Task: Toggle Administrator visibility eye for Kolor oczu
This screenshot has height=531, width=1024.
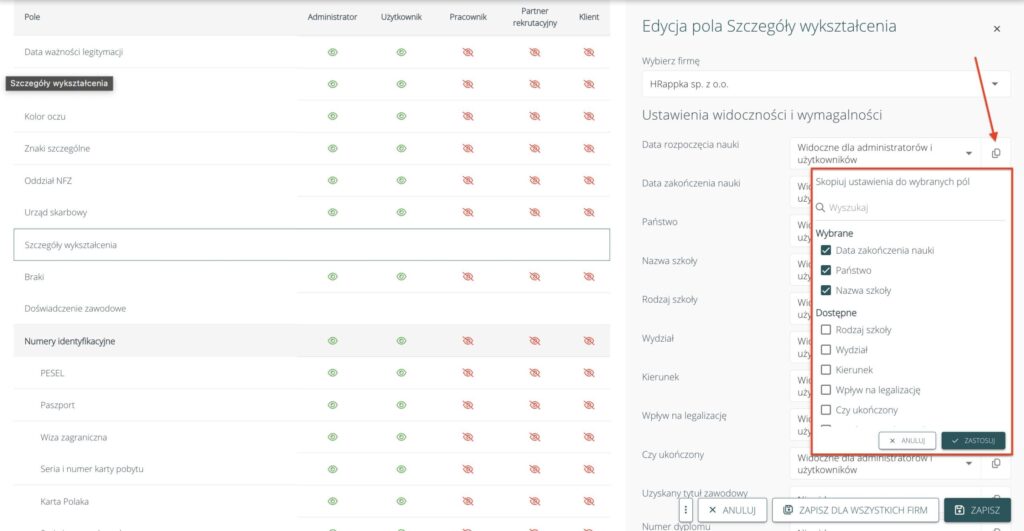Action: 333,116
